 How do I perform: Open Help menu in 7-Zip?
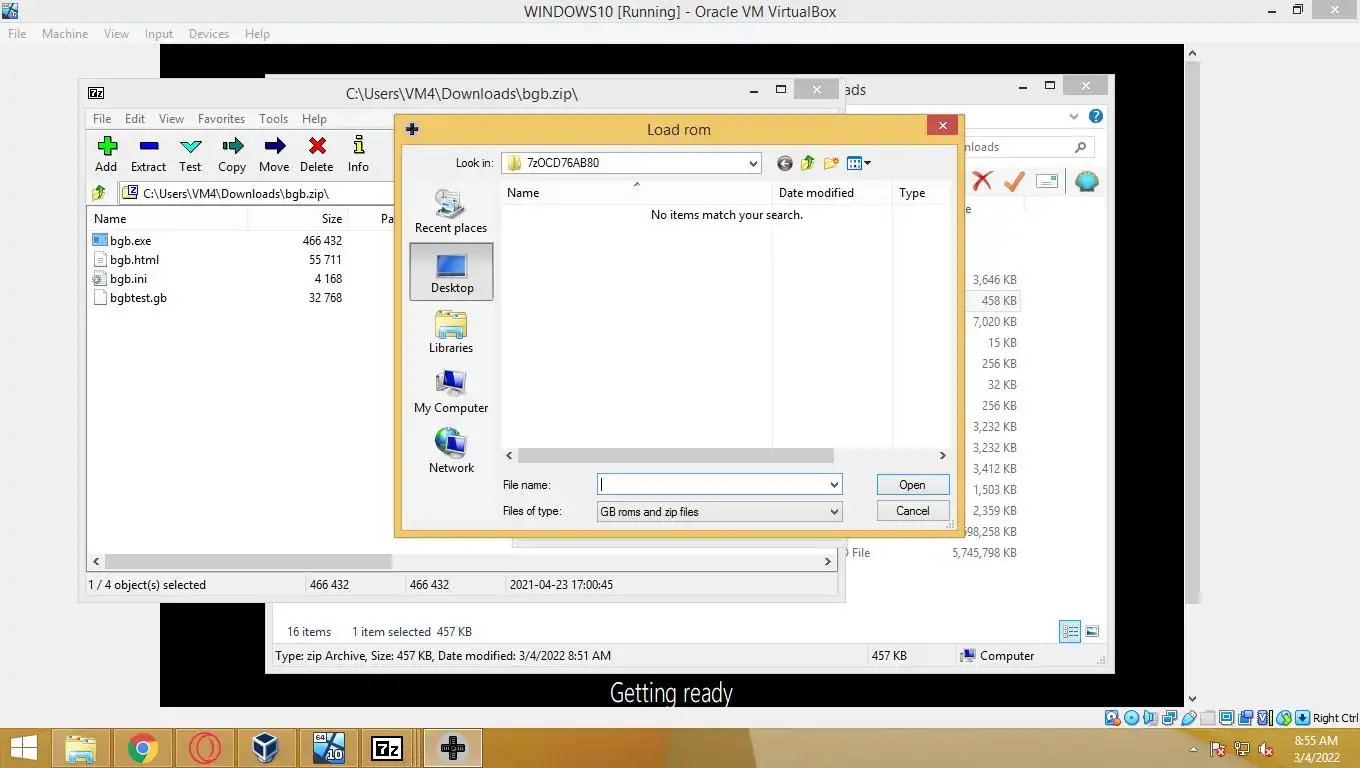(314, 118)
